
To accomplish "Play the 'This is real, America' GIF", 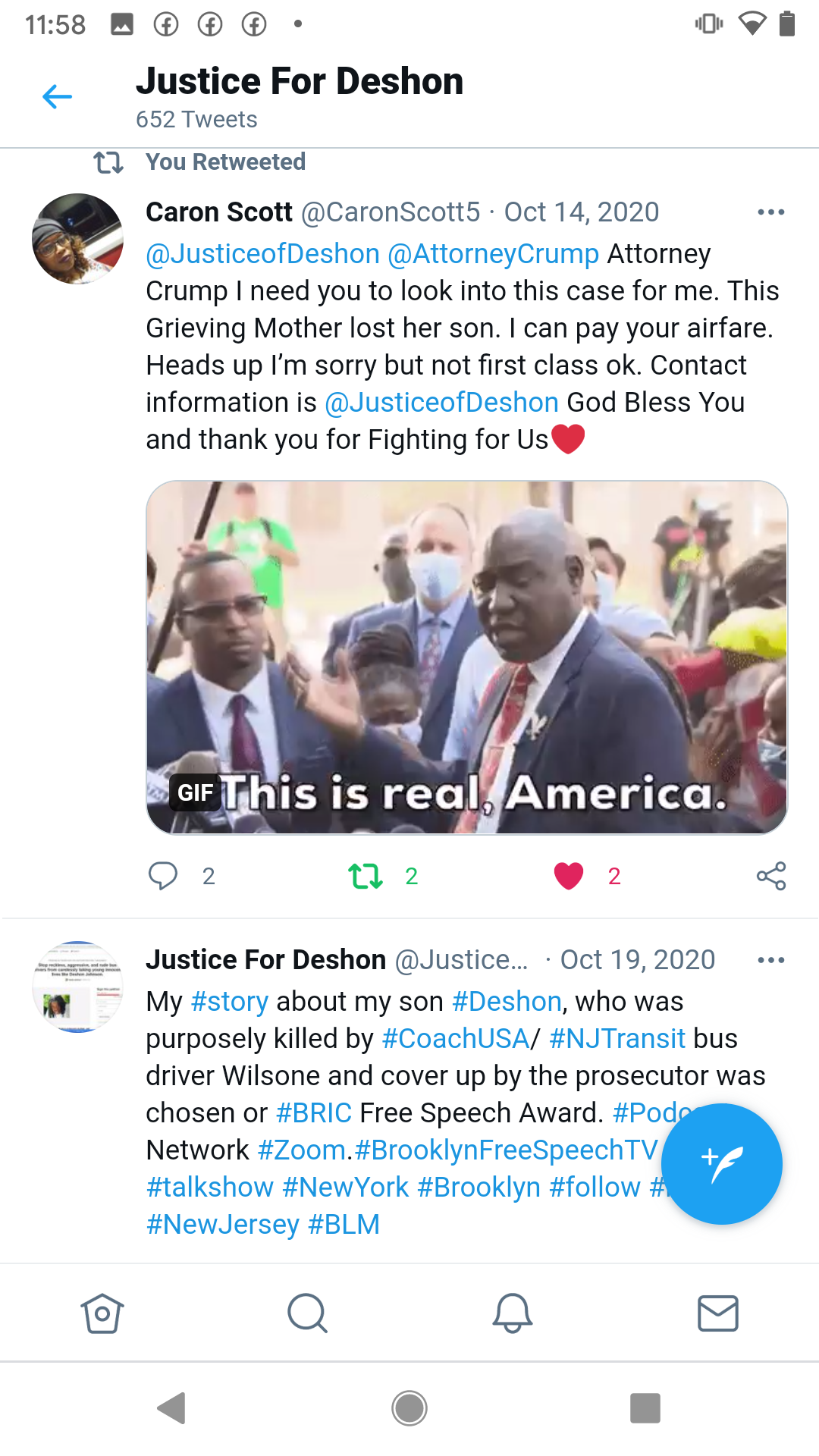I will click(x=467, y=657).
